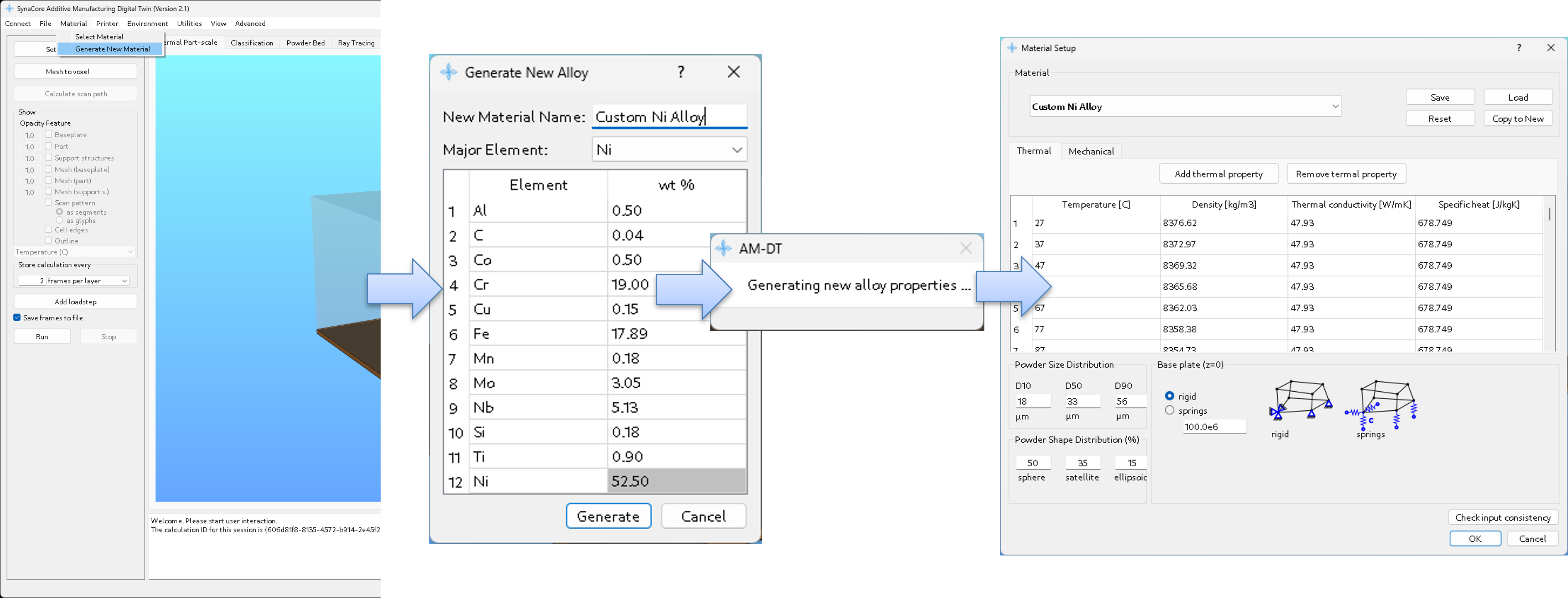Open the View menu
This screenshot has width=1568, height=598.
(x=219, y=24)
